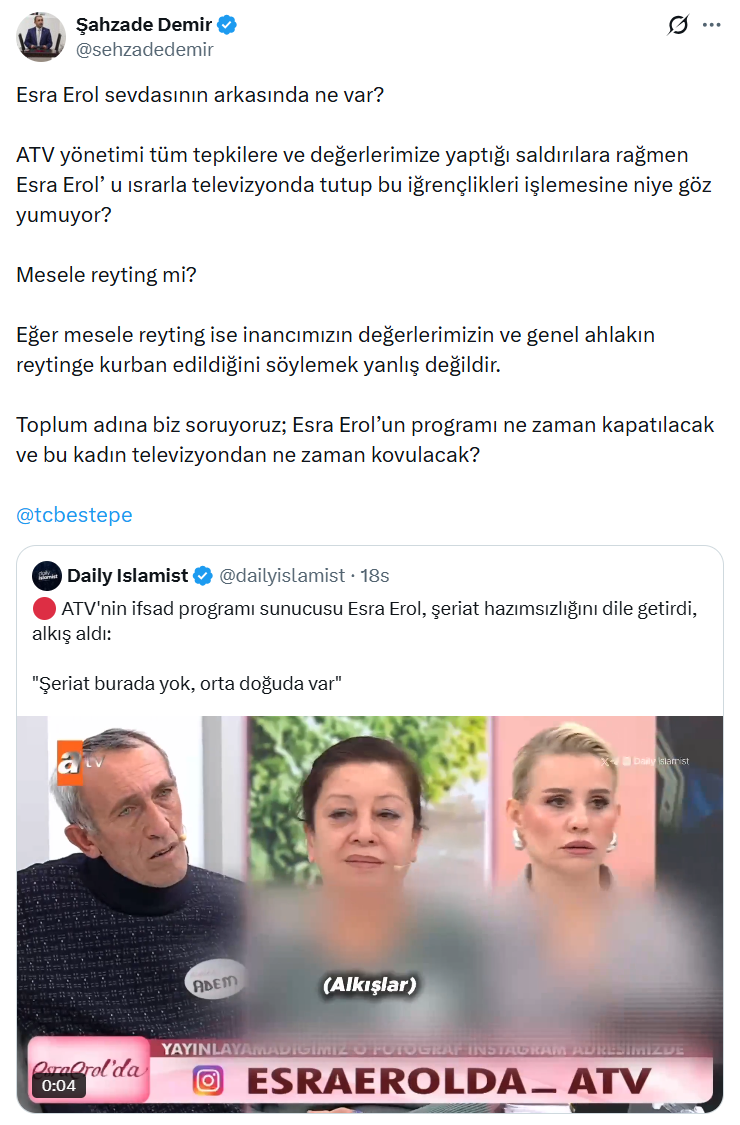Click the Daily Islamist avatar icon

pyautogui.click(x=47, y=575)
